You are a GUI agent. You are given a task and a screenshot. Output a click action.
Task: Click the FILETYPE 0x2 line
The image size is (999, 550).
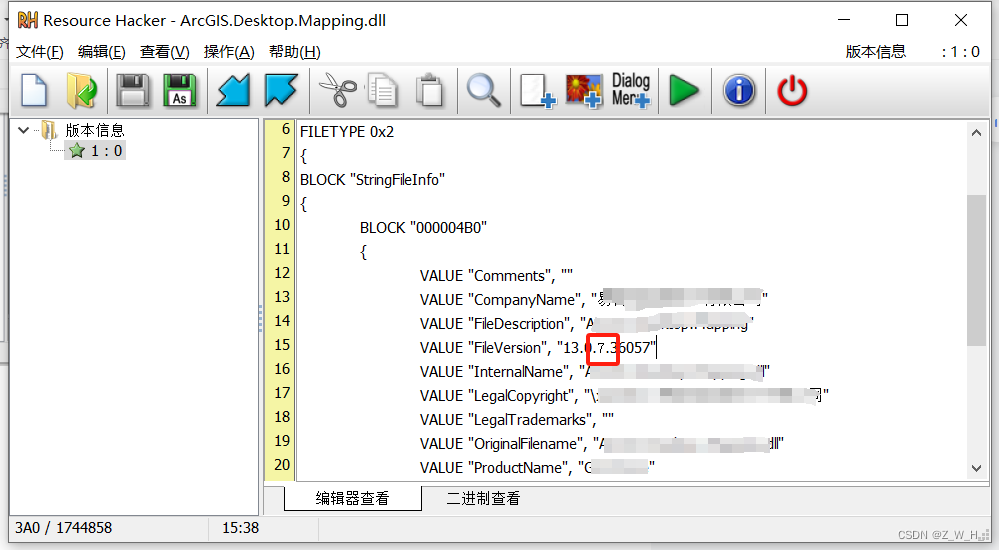pyautogui.click(x=347, y=132)
